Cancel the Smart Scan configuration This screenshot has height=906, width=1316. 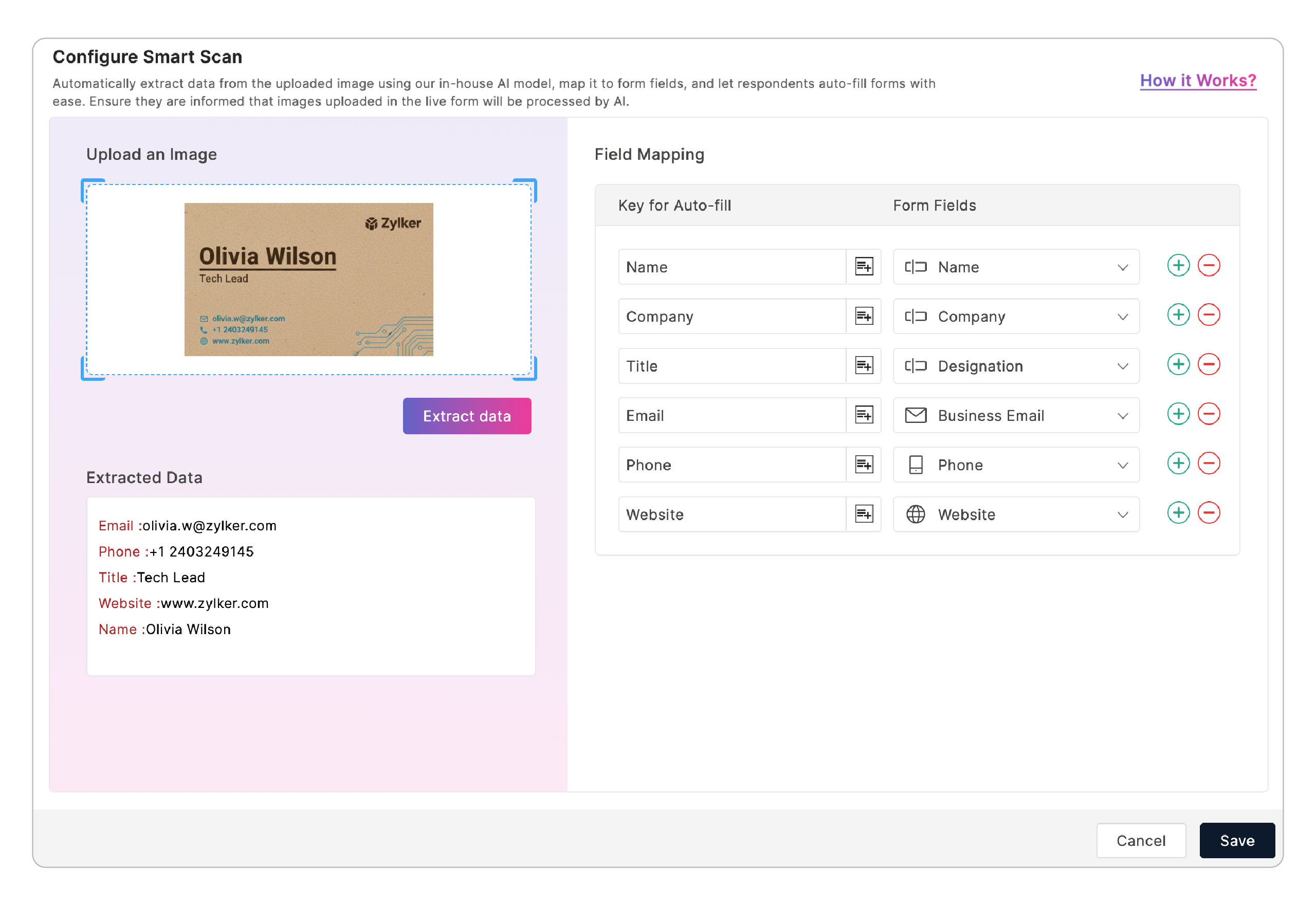click(x=1141, y=841)
